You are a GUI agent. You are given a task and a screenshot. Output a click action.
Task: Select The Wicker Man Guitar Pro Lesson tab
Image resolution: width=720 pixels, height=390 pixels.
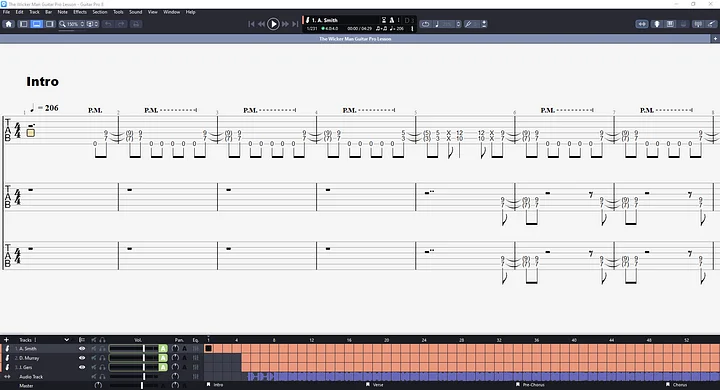pyautogui.click(x=355, y=39)
